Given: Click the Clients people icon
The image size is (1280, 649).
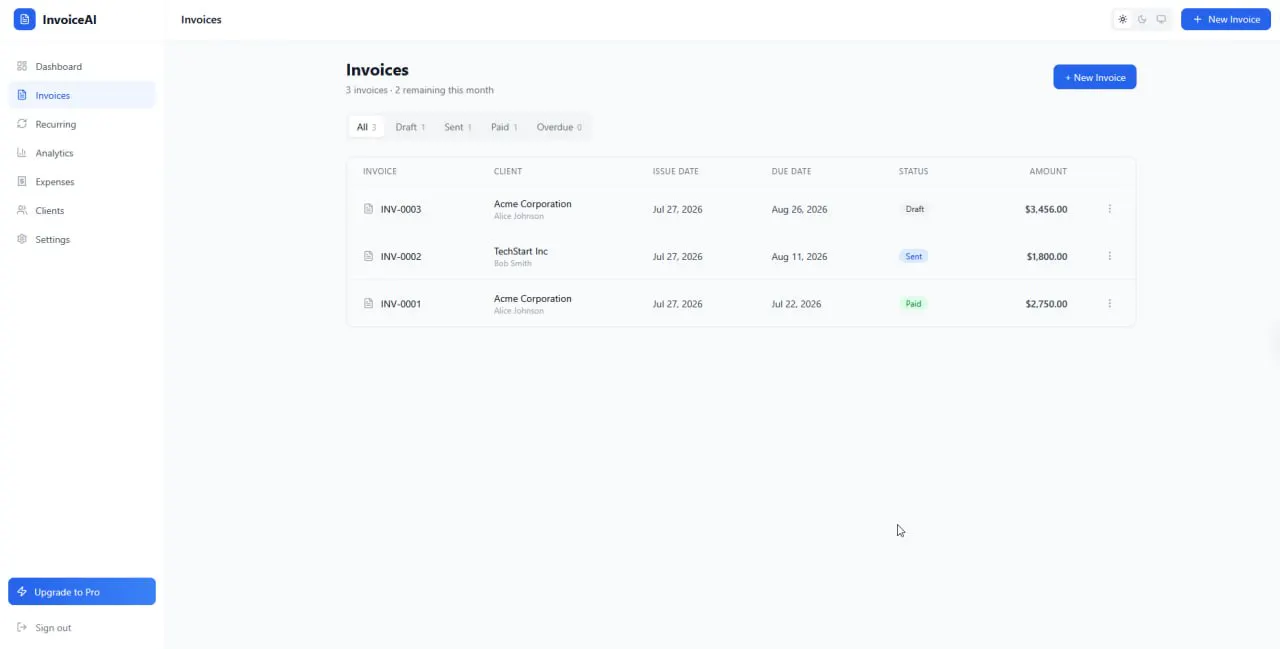Looking at the screenshot, I should point(22,211).
